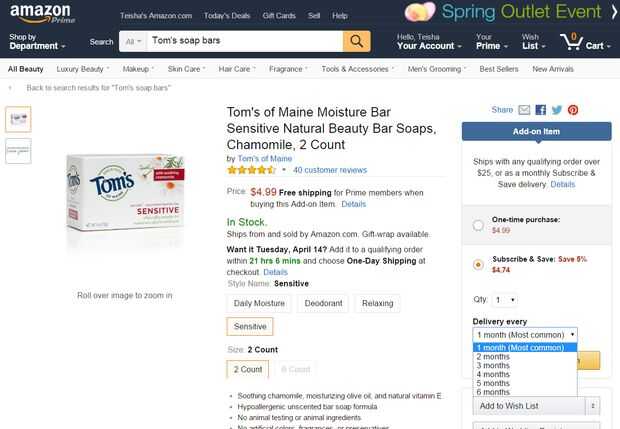The image size is (620, 429).
Task: Choose 3 months delivery frequency
Action: (494, 365)
